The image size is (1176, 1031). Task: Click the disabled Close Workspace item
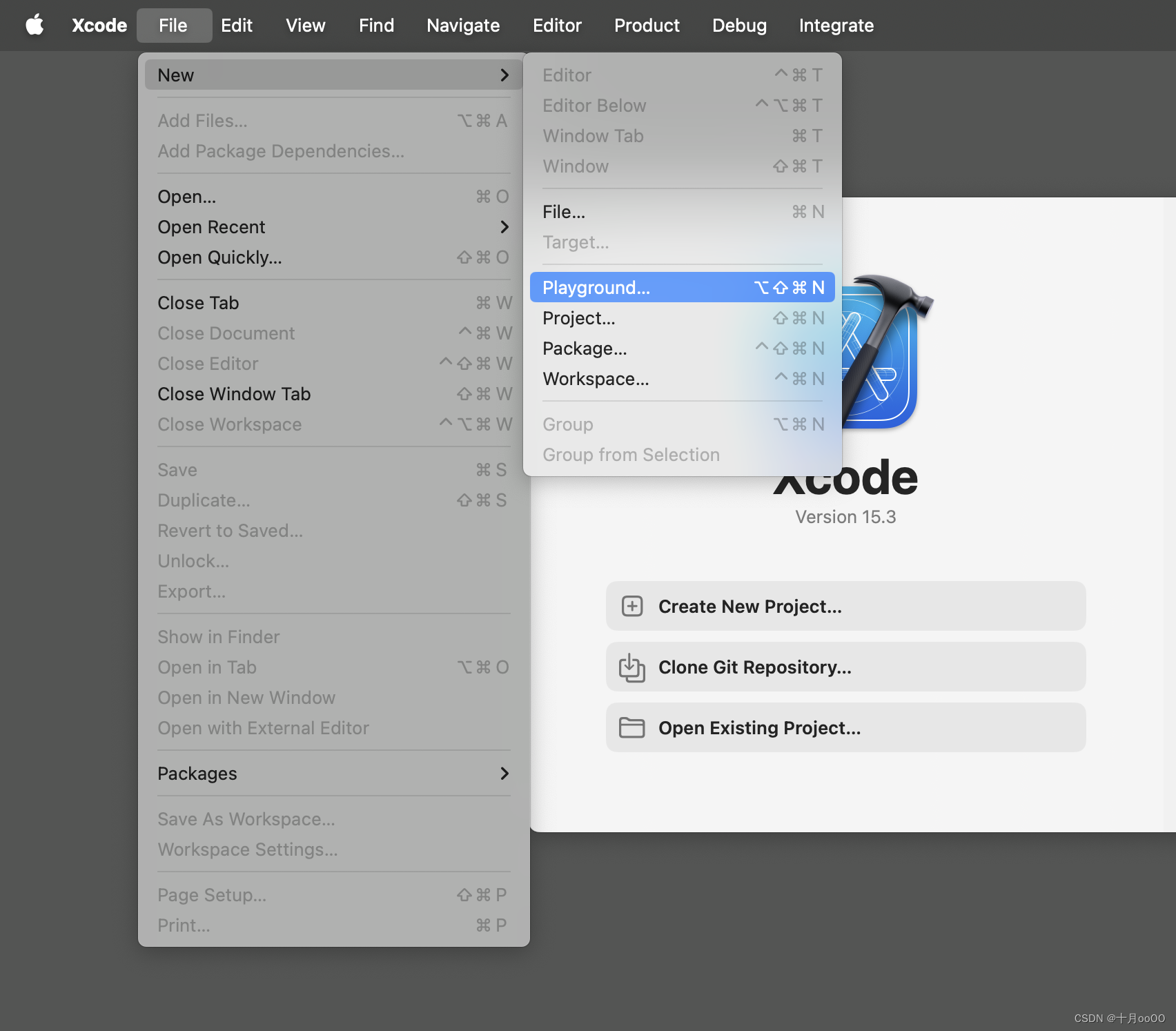pyautogui.click(x=334, y=424)
